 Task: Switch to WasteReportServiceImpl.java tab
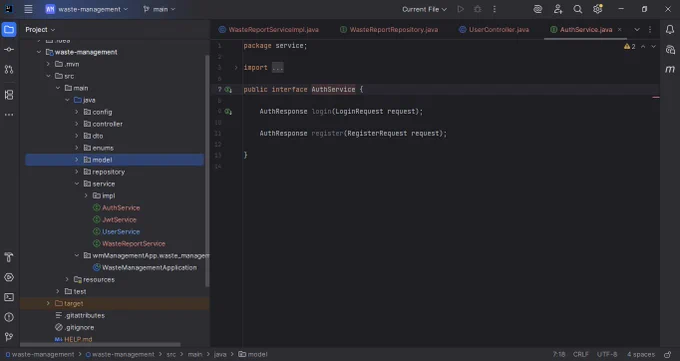click(269, 30)
